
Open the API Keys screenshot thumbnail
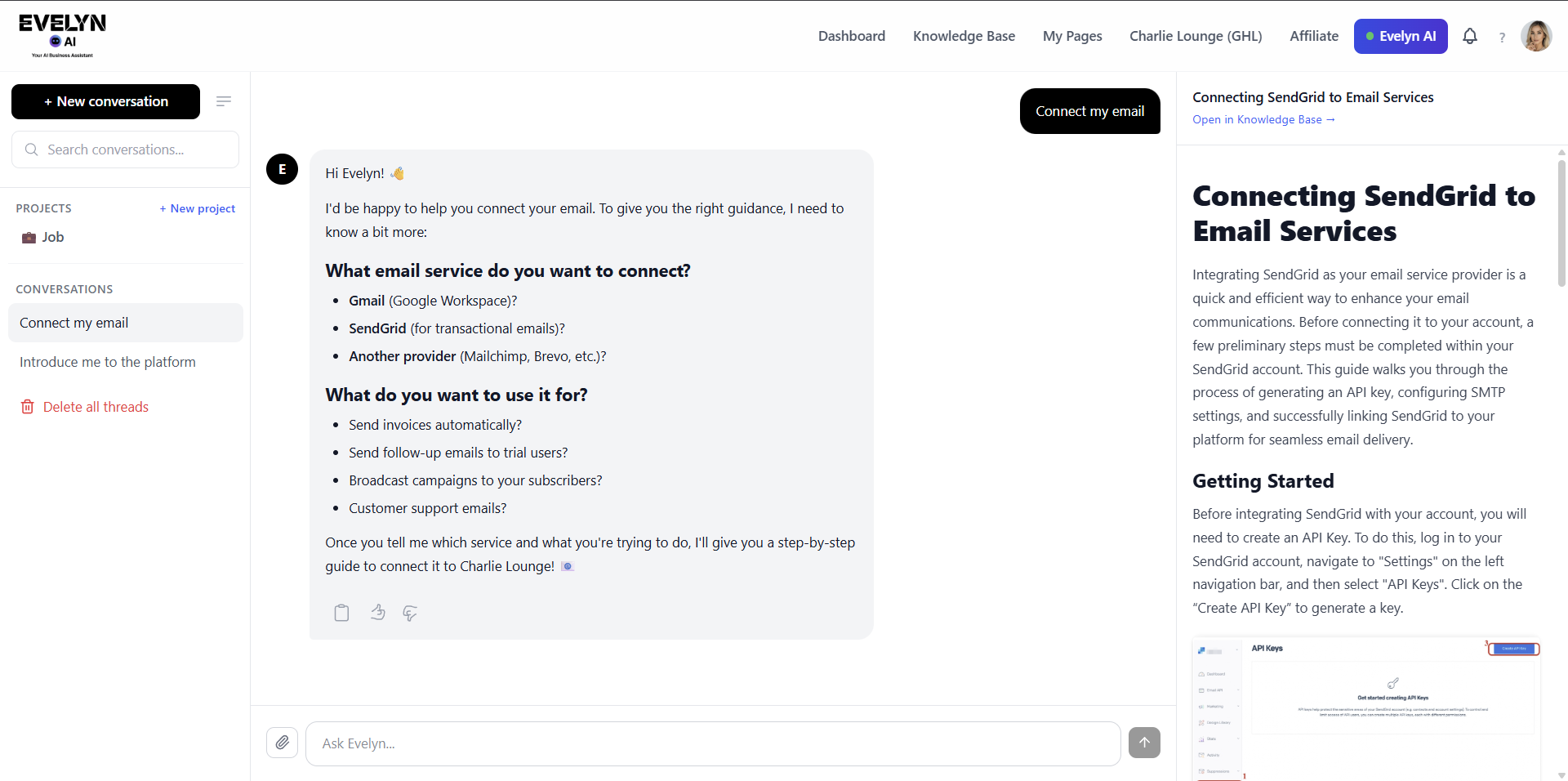[x=1366, y=708]
